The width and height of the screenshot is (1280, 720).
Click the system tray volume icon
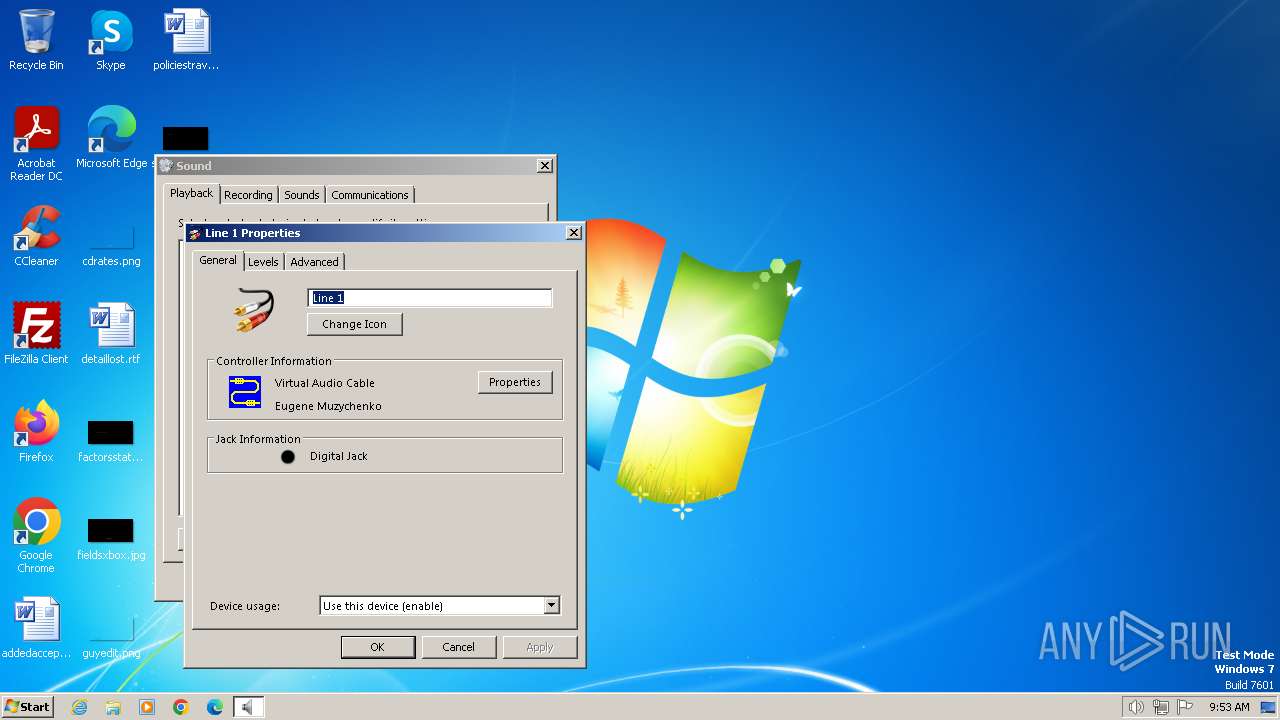[x=1136, y=707]
